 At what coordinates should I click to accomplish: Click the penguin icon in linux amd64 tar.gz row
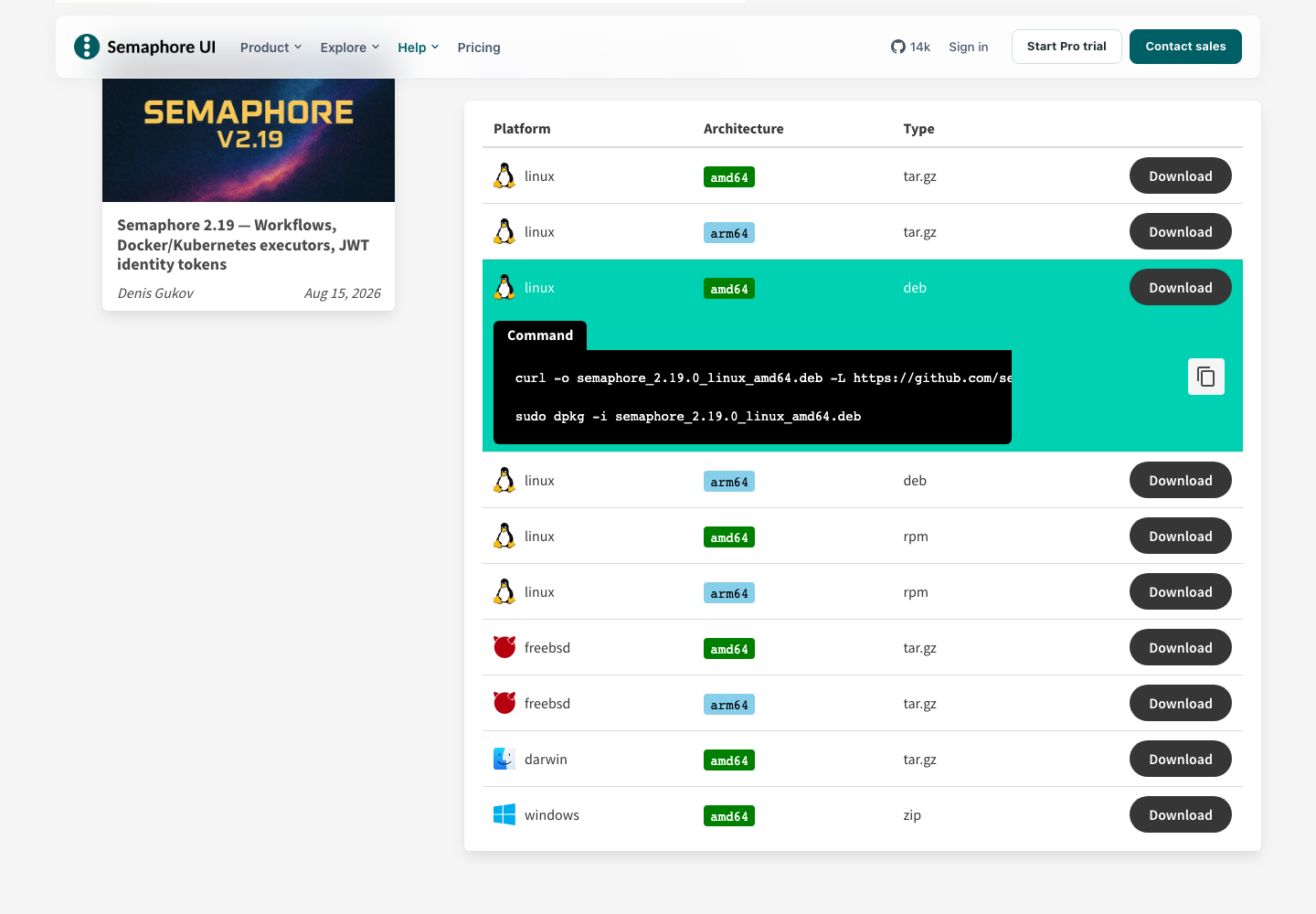coord(504,175)
